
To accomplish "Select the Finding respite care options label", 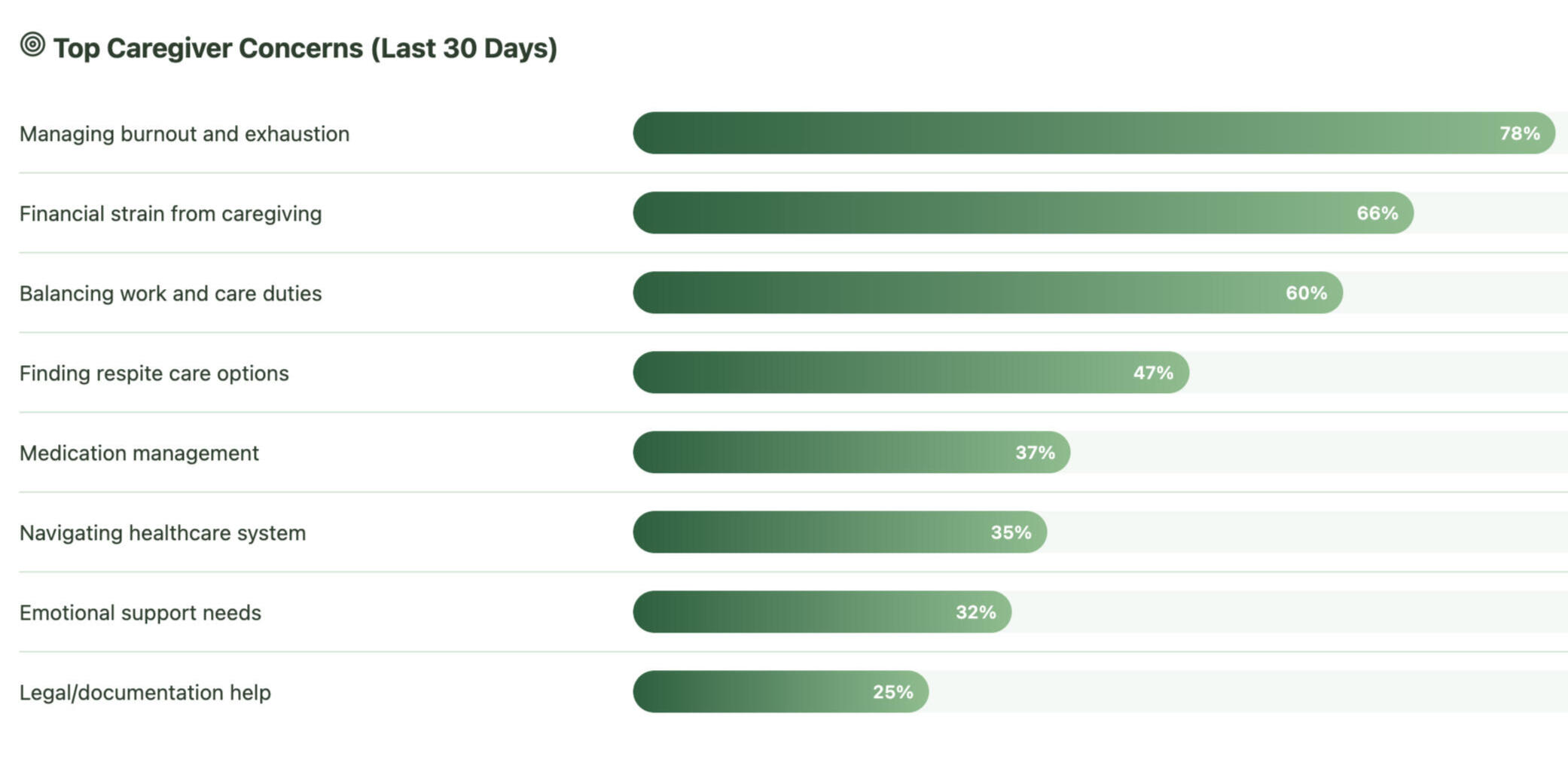I will [154, 373].
